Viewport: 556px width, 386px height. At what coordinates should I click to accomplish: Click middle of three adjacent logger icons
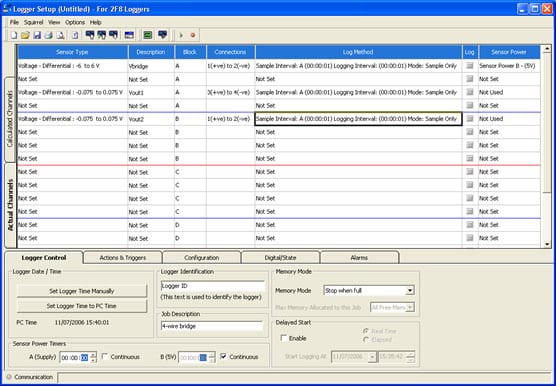click(102, 35)
